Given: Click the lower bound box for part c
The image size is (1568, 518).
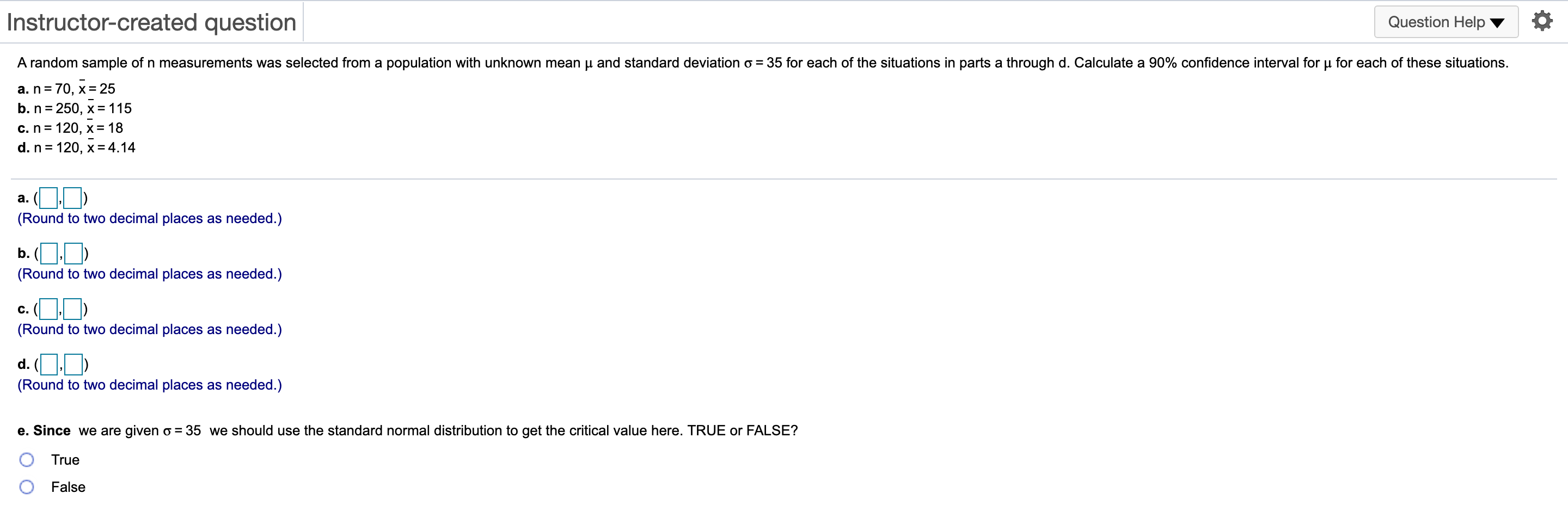Looking at the screenshot, I should (47, 309).
